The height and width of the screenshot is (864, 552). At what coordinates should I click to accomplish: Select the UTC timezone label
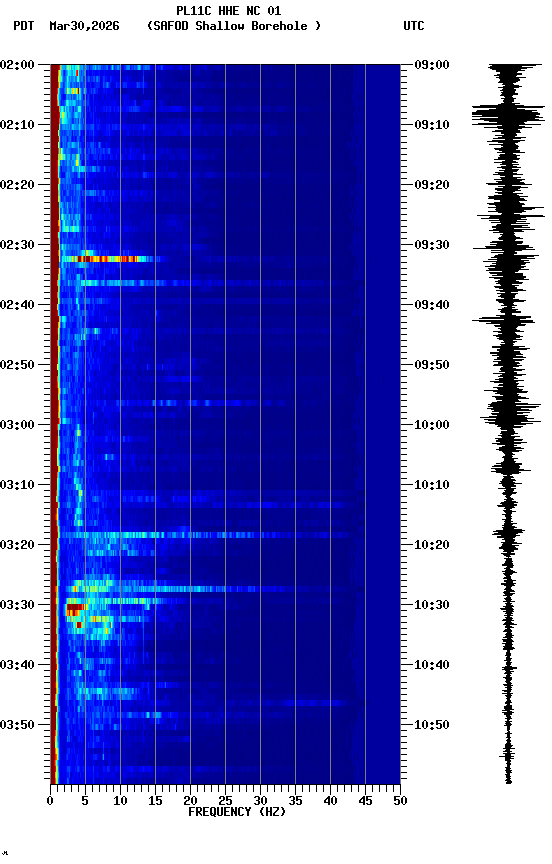[x=414, y=26]
